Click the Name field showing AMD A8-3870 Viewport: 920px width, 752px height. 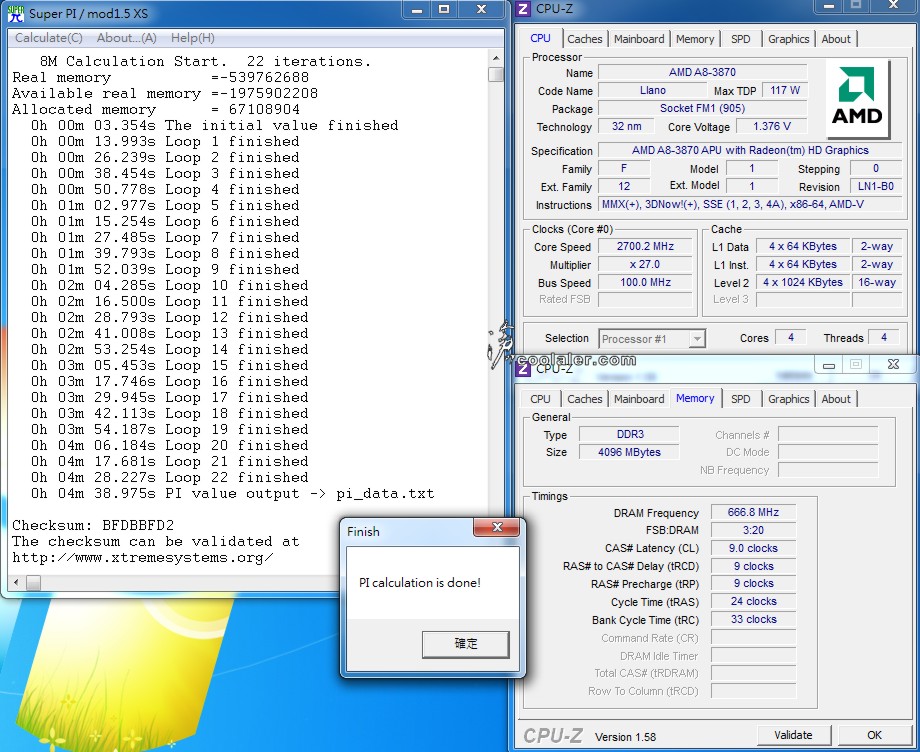(702, 72)
